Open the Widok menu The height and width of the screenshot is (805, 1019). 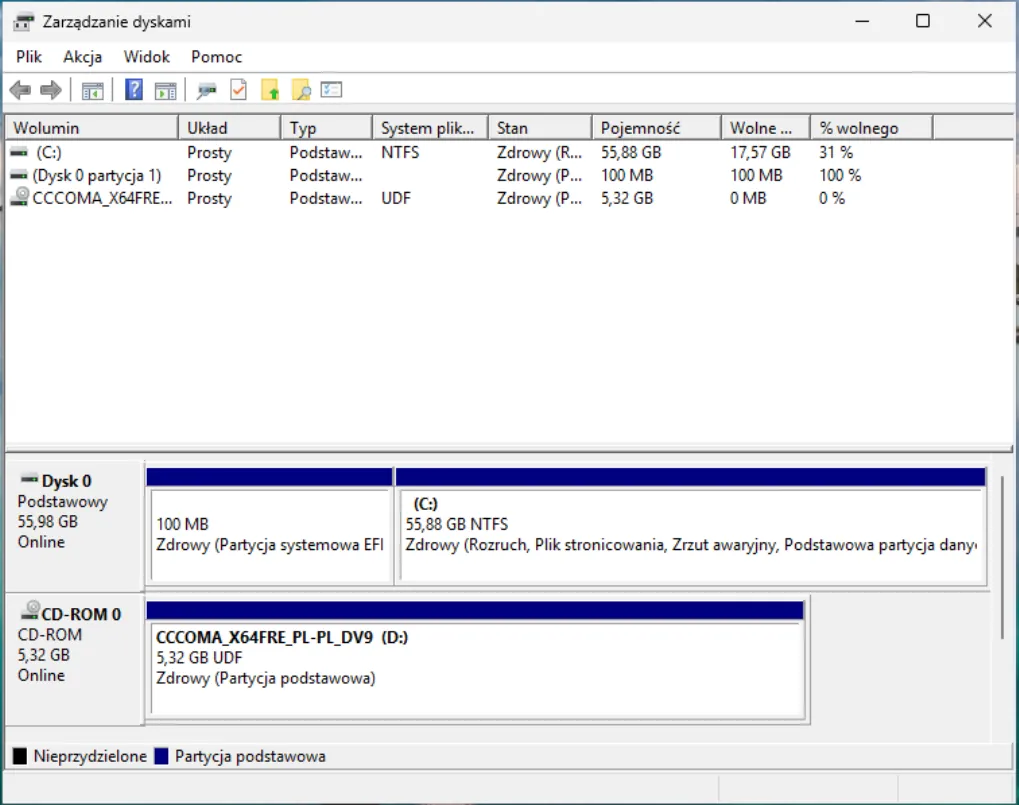pyautogui.click(x=147, y=57)
